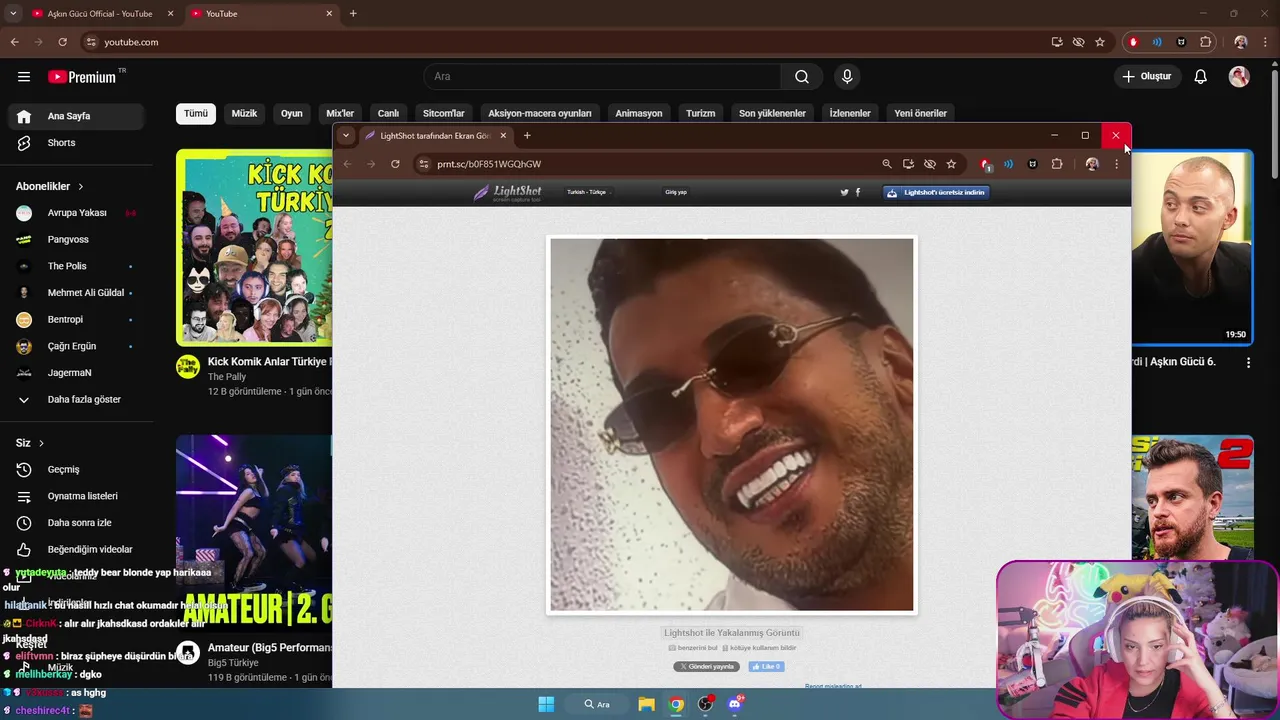The height and width of the screenshot is (720, 1280).
Task: Open the Pangvoss channel subscription
Action: point(76,240)
